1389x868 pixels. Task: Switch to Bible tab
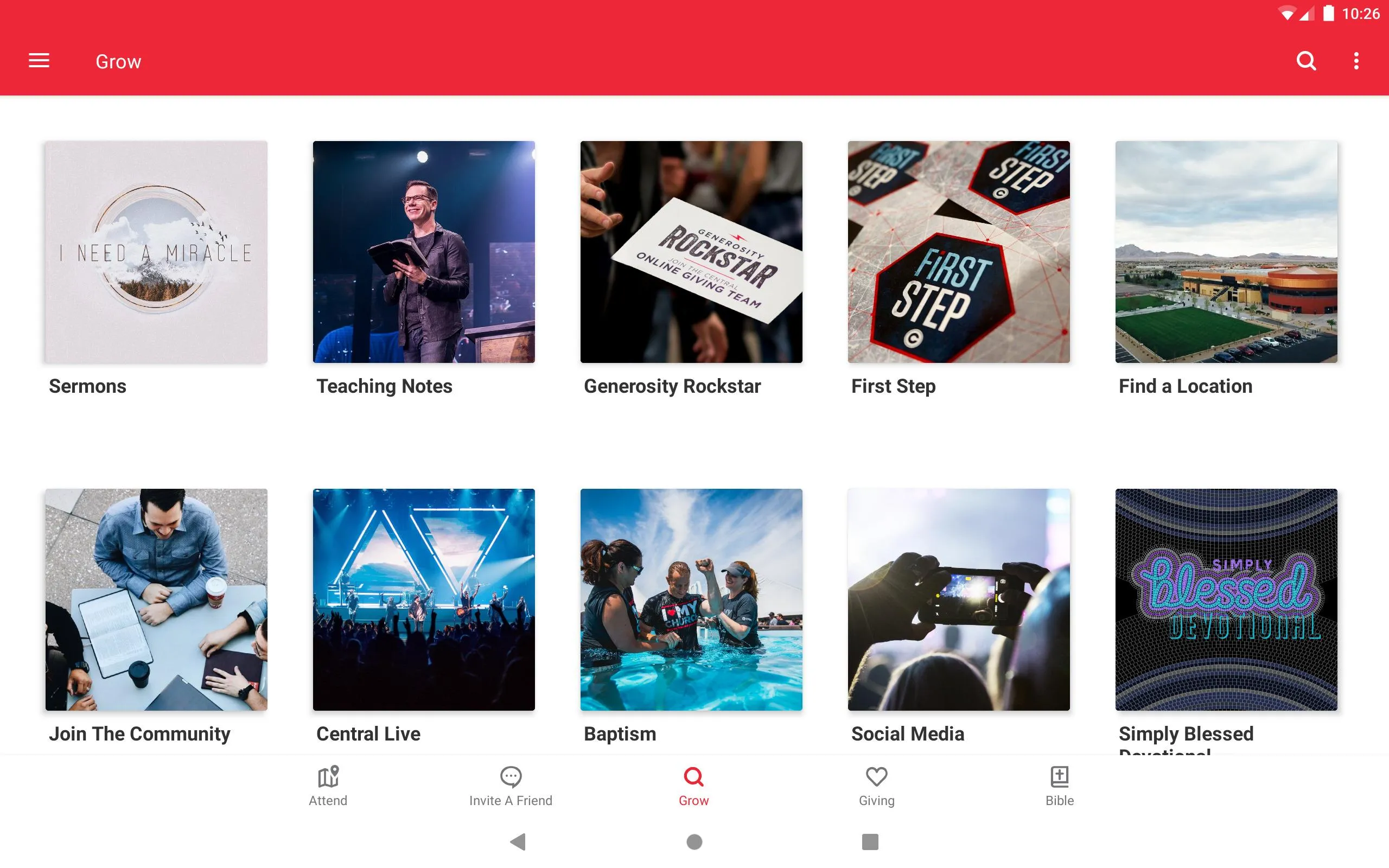[x=1058, y=785]
